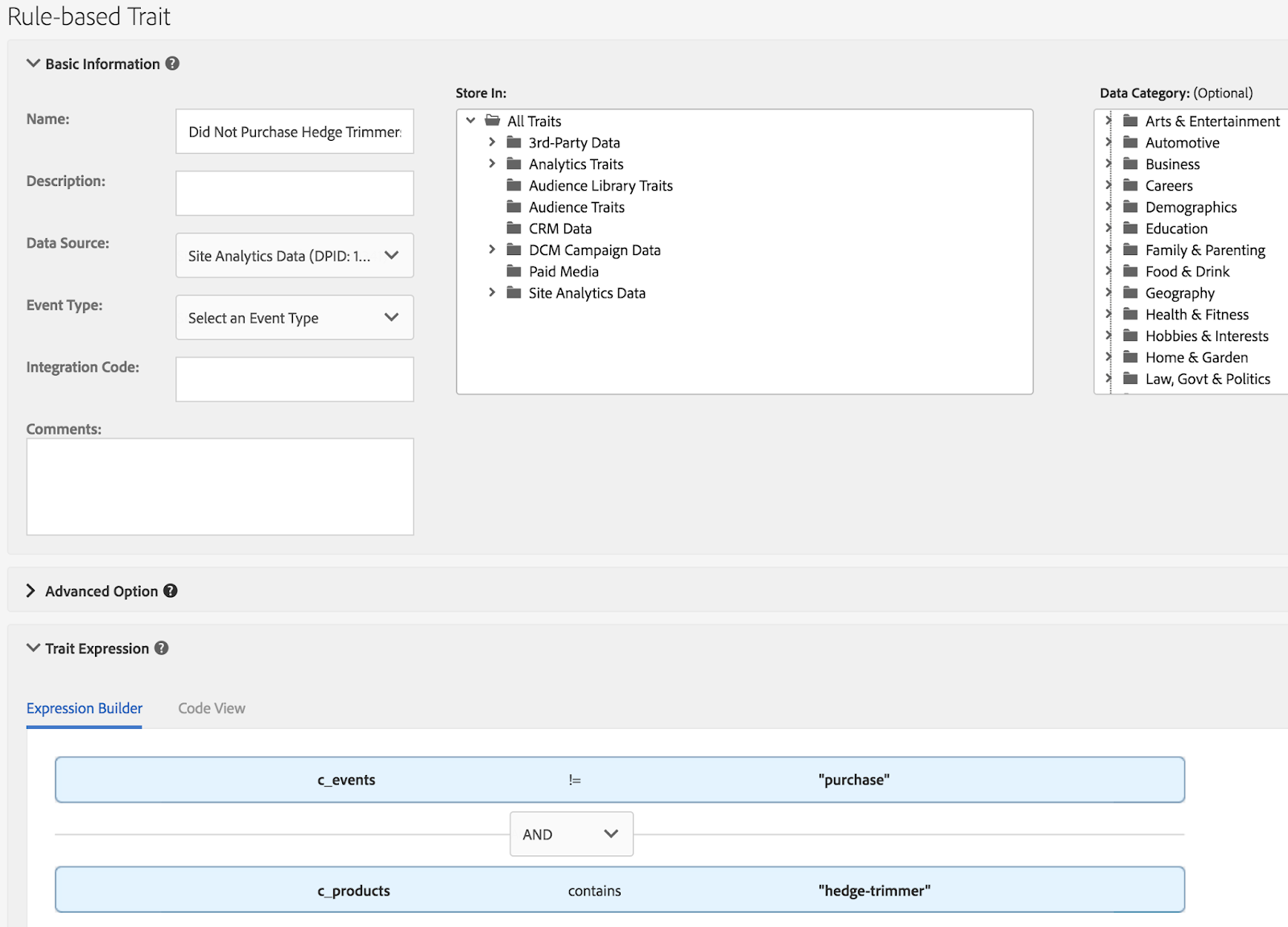
Task: Choose the Health & Fitness category label
Action: (x=1197, y=315)
